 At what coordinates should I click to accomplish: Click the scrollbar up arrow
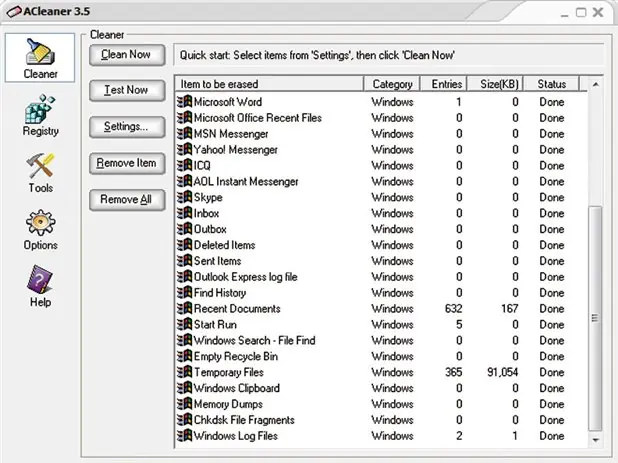596,84
